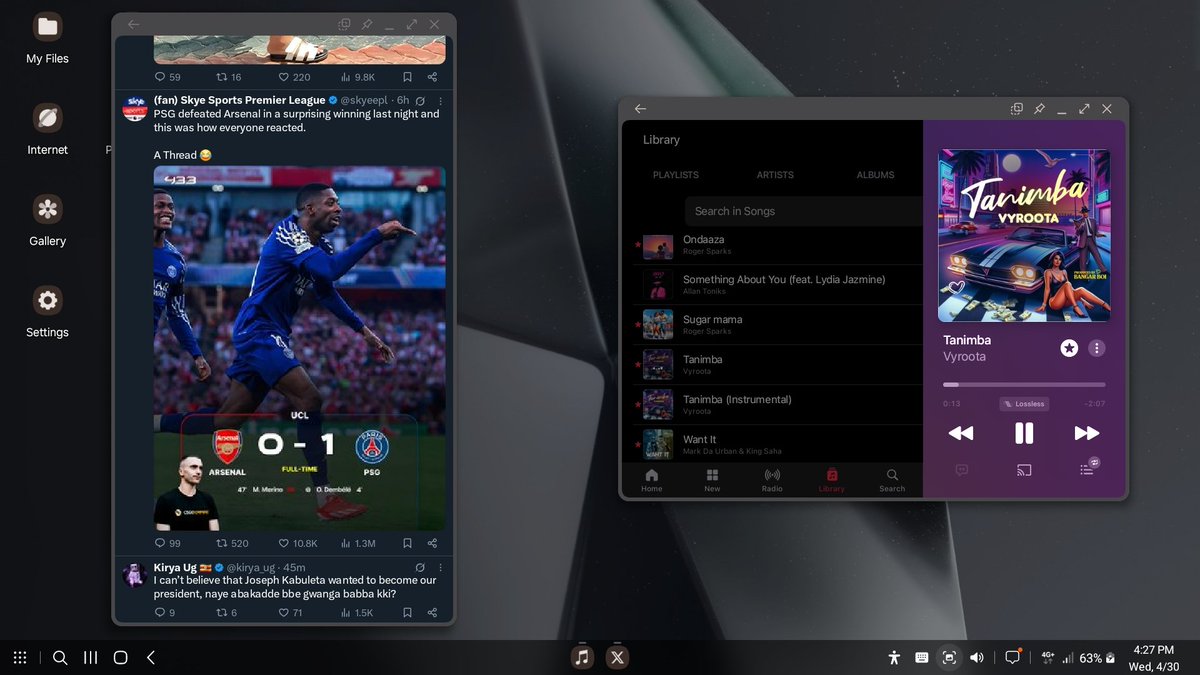Viewport: 1200px width, 675px height.
Task: Cast audio to another device
Action: tap(1024, 470)
